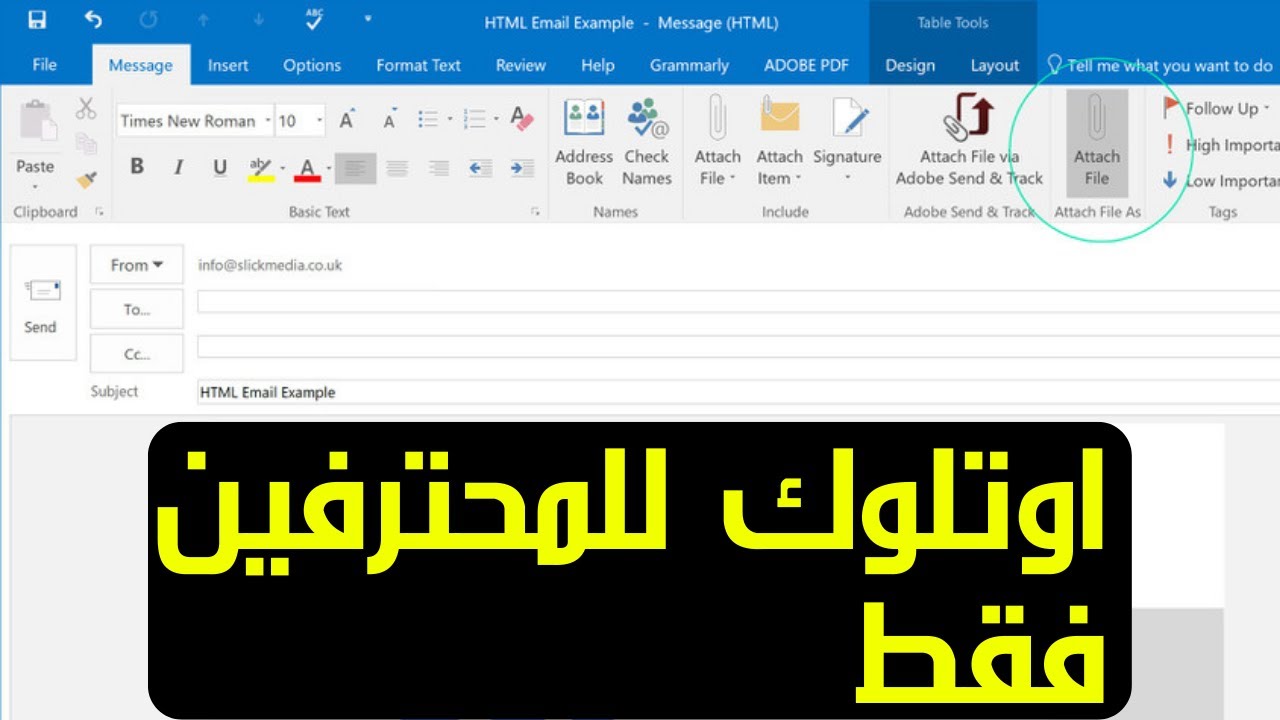Click the Format Painter brush
The width and height of the screenshot is (1280, 720).
click(x=86, y=181)
